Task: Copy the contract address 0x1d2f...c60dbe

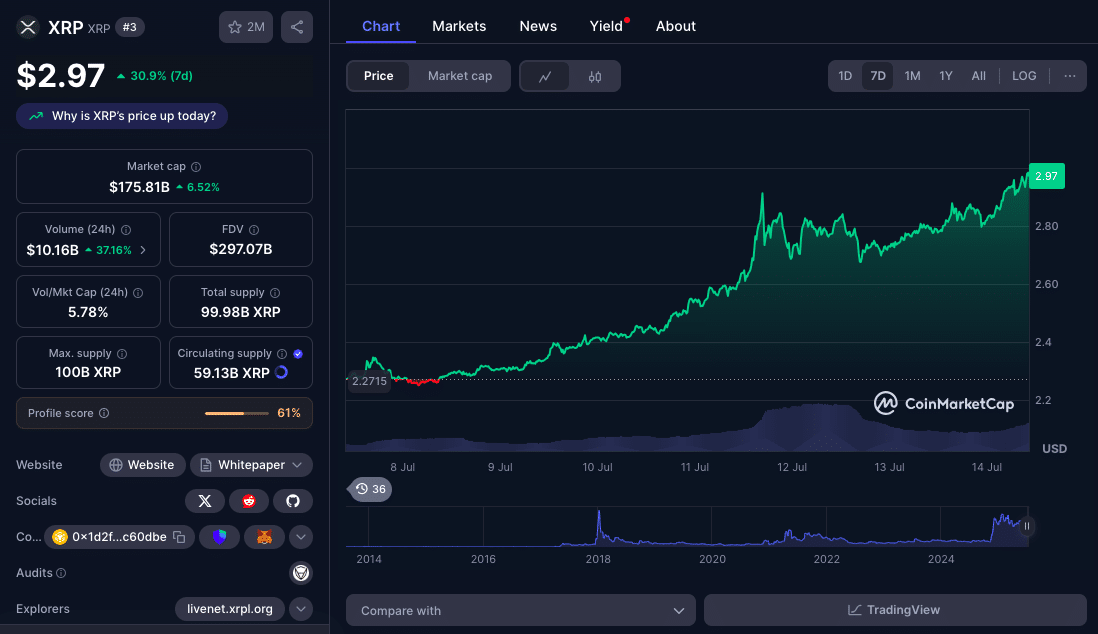Action: pos(179,537)
